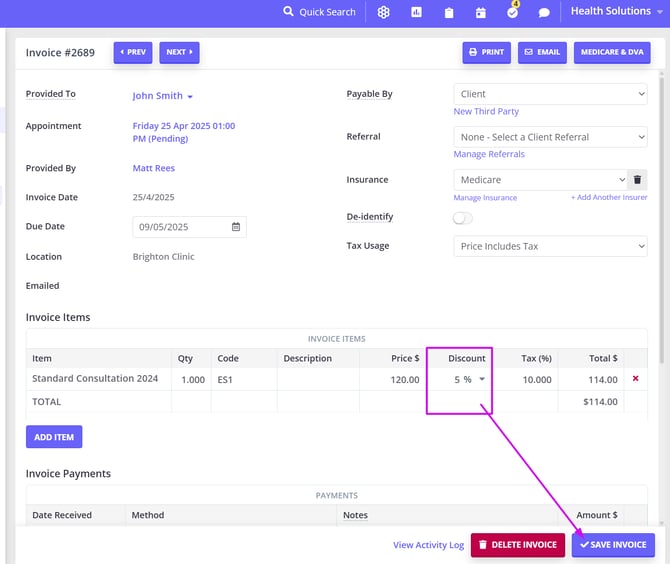Go to the next invoice

click(179, 52)
